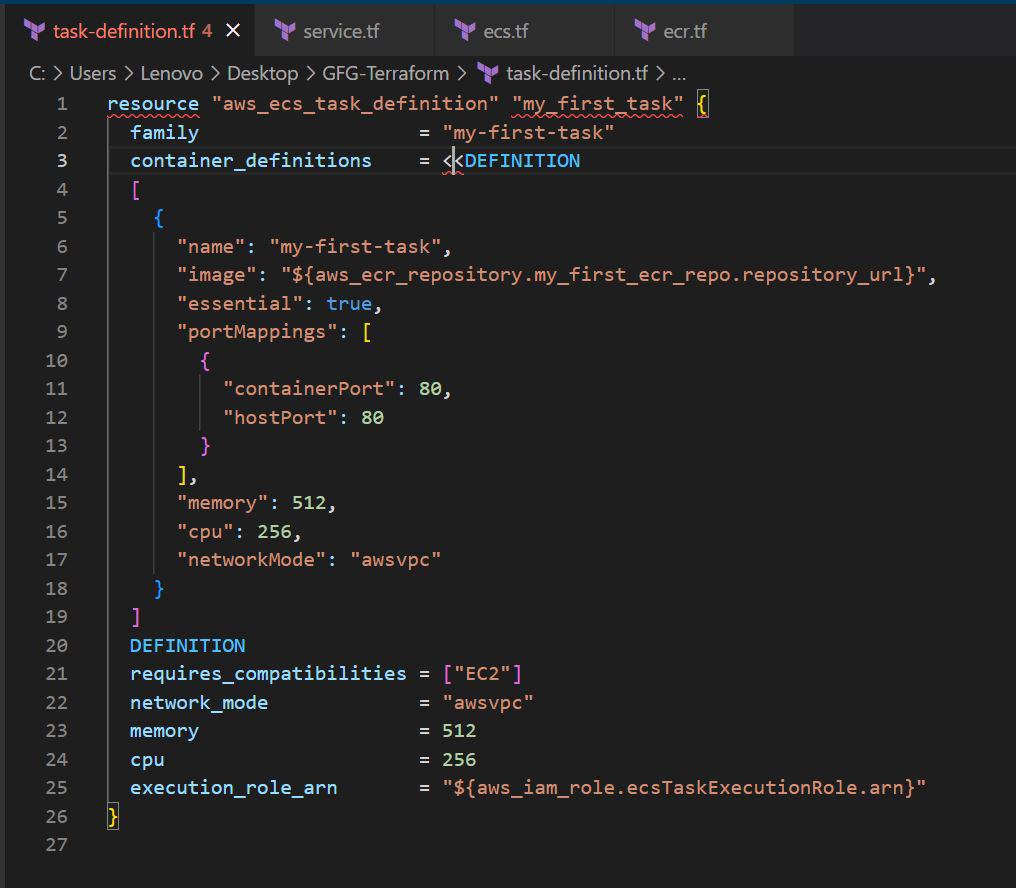The height and width of the screenshot is (888, 1016).
Task: Expand the GFG-Terraform breadcrumb folder
Action: (385, 73)
